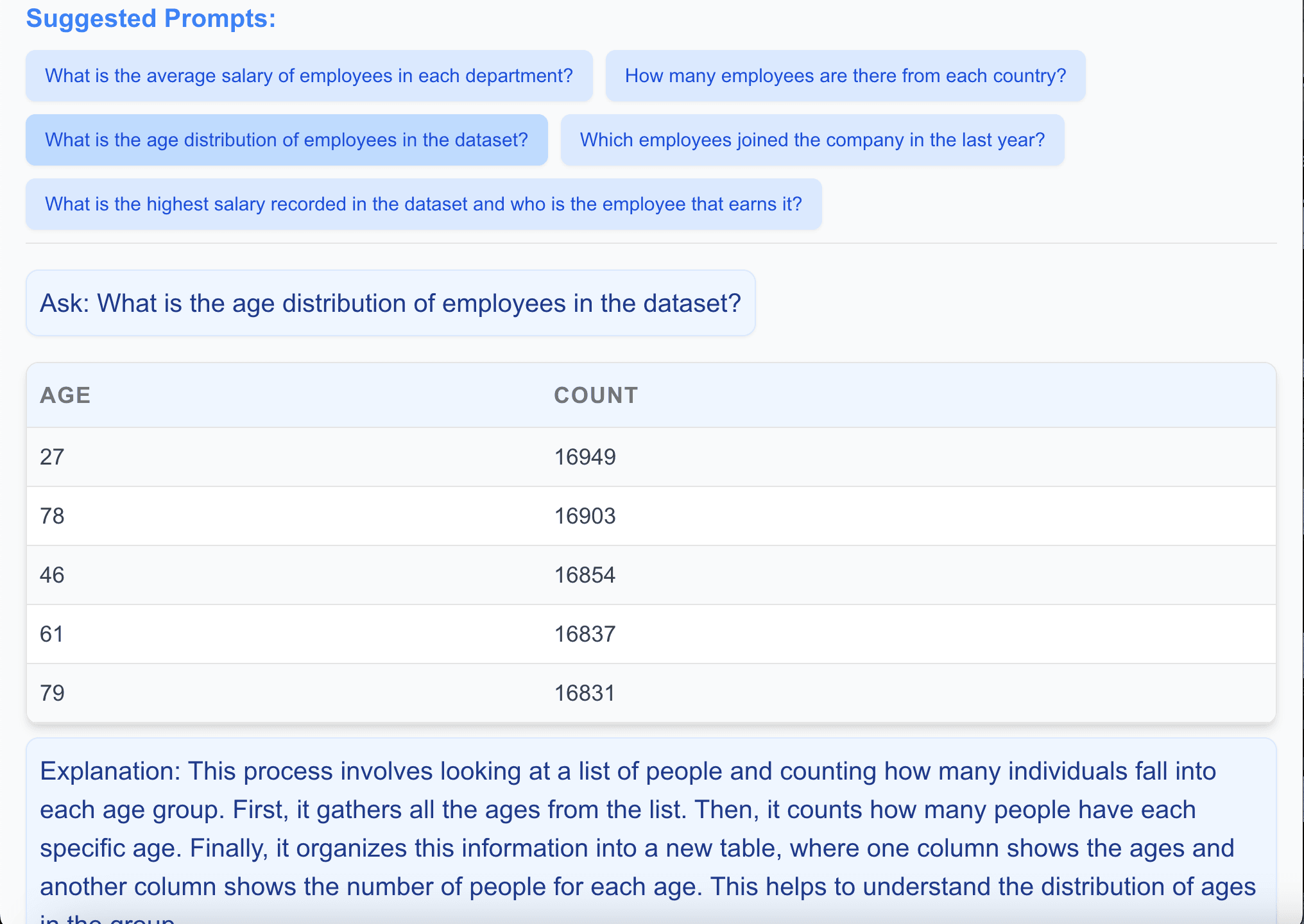Image resolution: width=1304 pixels, height=924 pixels.
Task: Select the age 78 cell
Action: pos(52,516)
